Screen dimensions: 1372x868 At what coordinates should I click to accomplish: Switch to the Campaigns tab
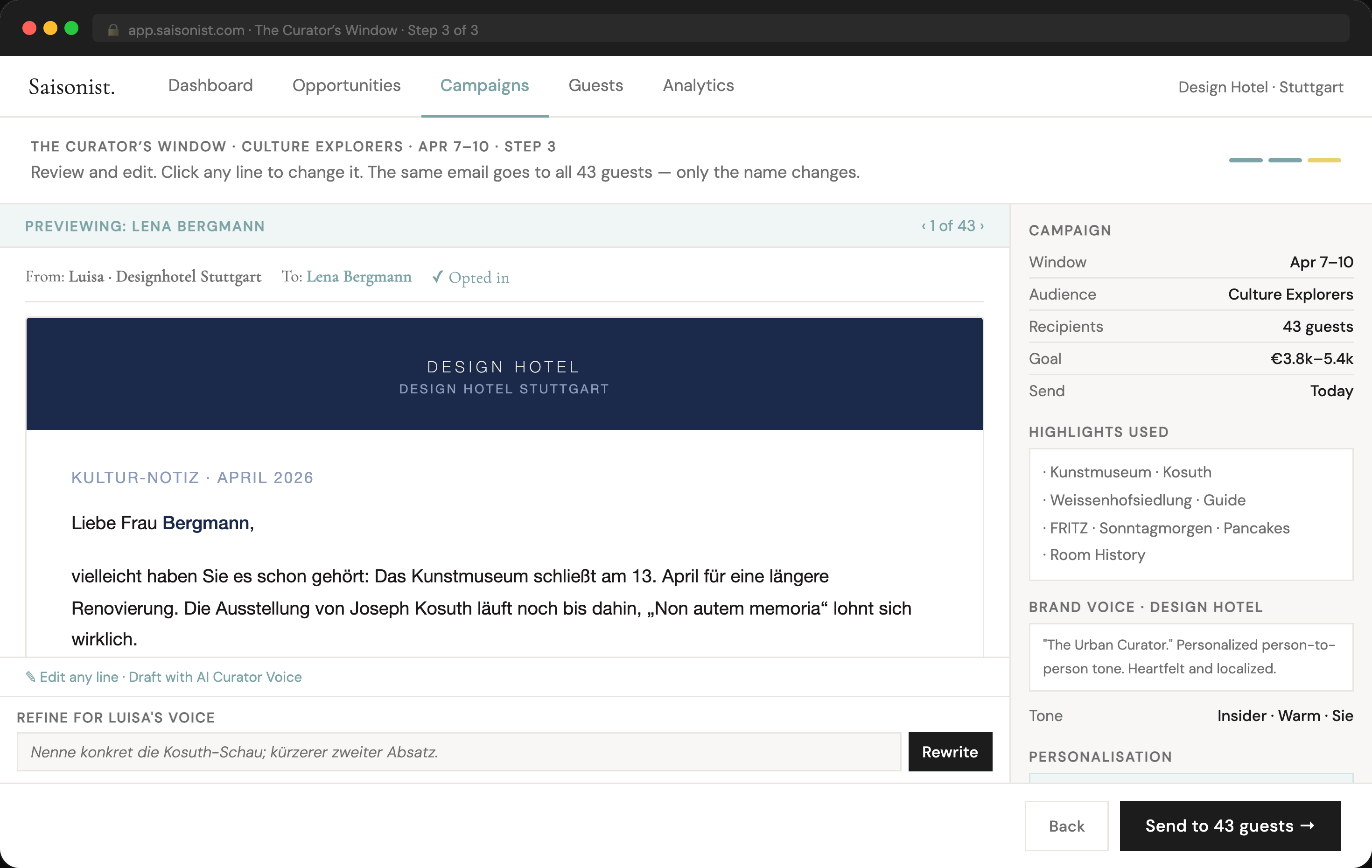pyautogui.click(x=484, y=85)
